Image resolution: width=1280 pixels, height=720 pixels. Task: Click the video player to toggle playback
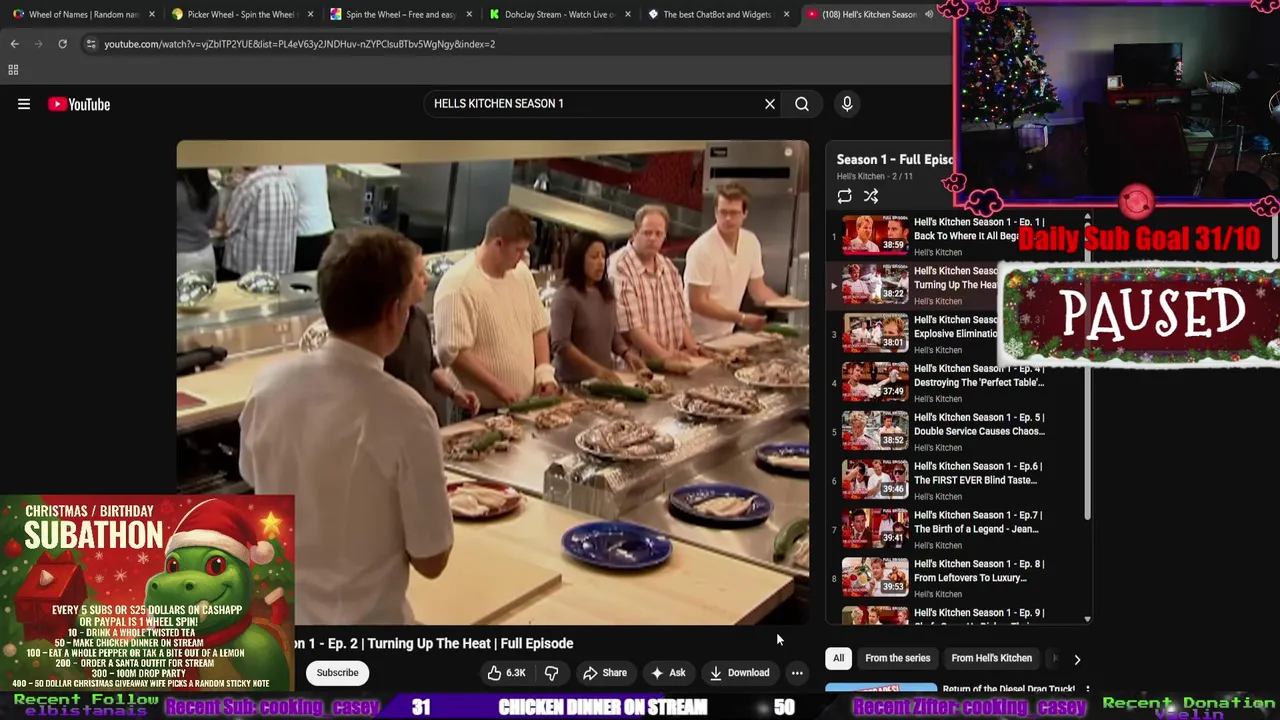coord(493,383)
